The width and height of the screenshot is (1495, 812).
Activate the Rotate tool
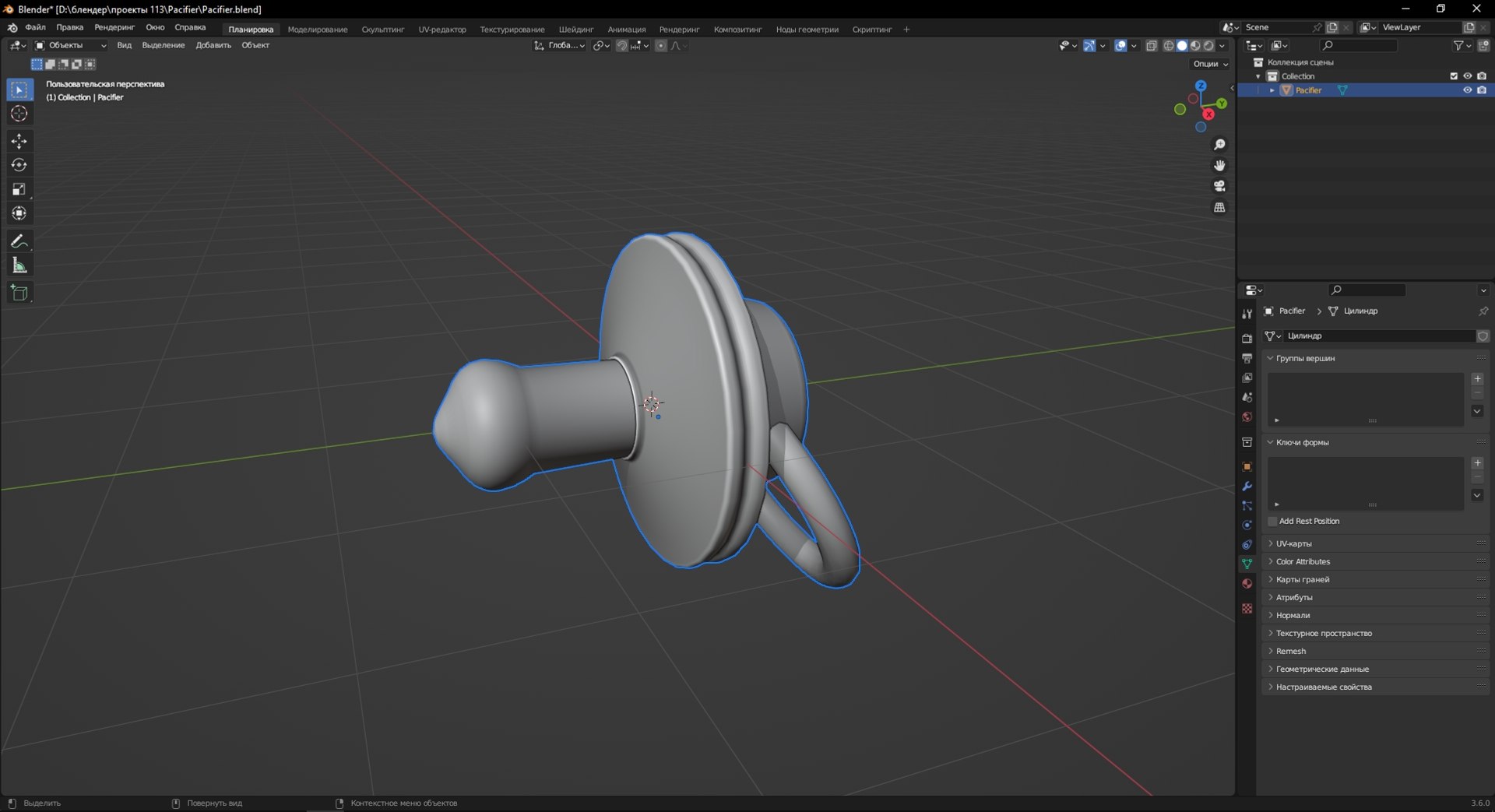(x=19, y=165)
